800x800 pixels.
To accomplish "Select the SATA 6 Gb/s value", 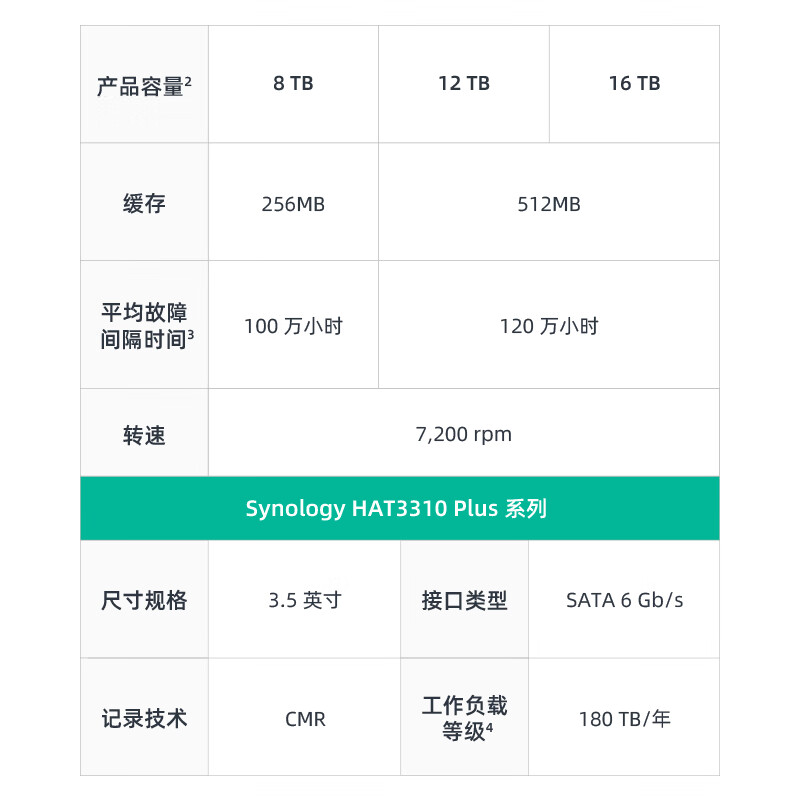I will 624,600.
